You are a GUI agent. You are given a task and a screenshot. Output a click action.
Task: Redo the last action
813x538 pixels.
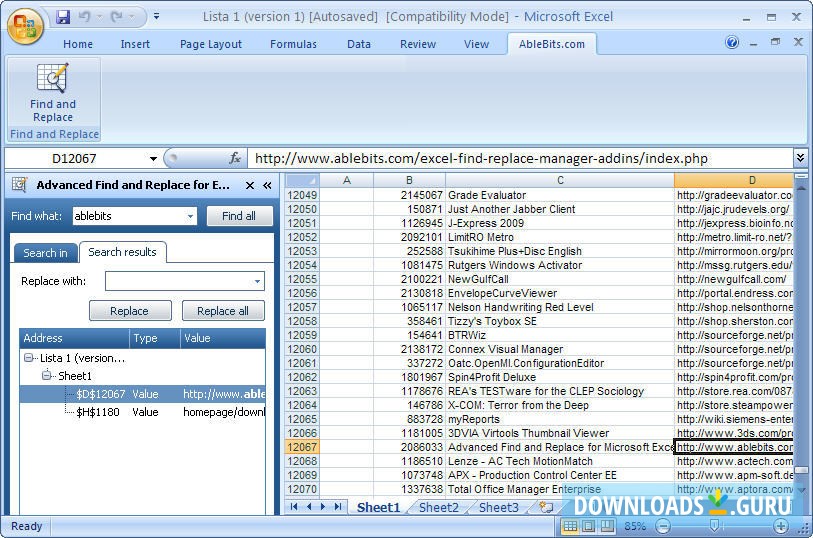point(117,17)
